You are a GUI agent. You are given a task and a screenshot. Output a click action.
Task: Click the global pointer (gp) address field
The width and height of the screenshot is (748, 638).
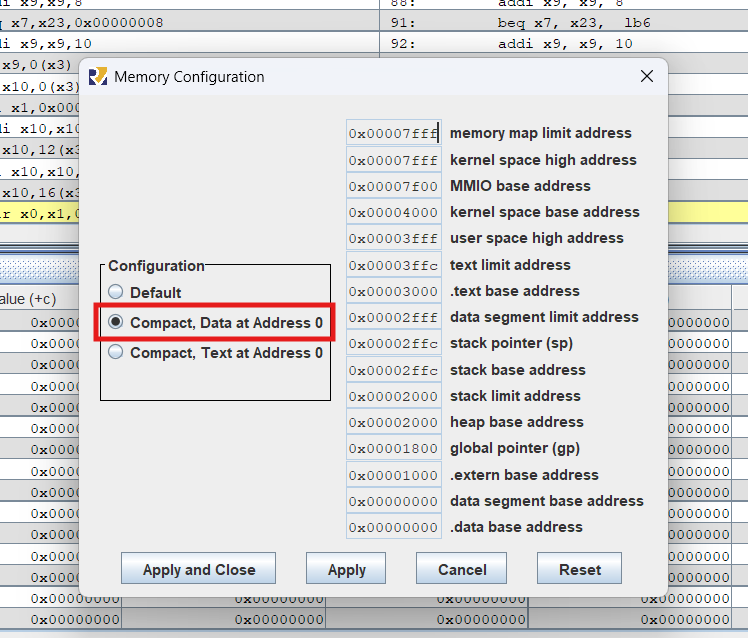(393, 449)
